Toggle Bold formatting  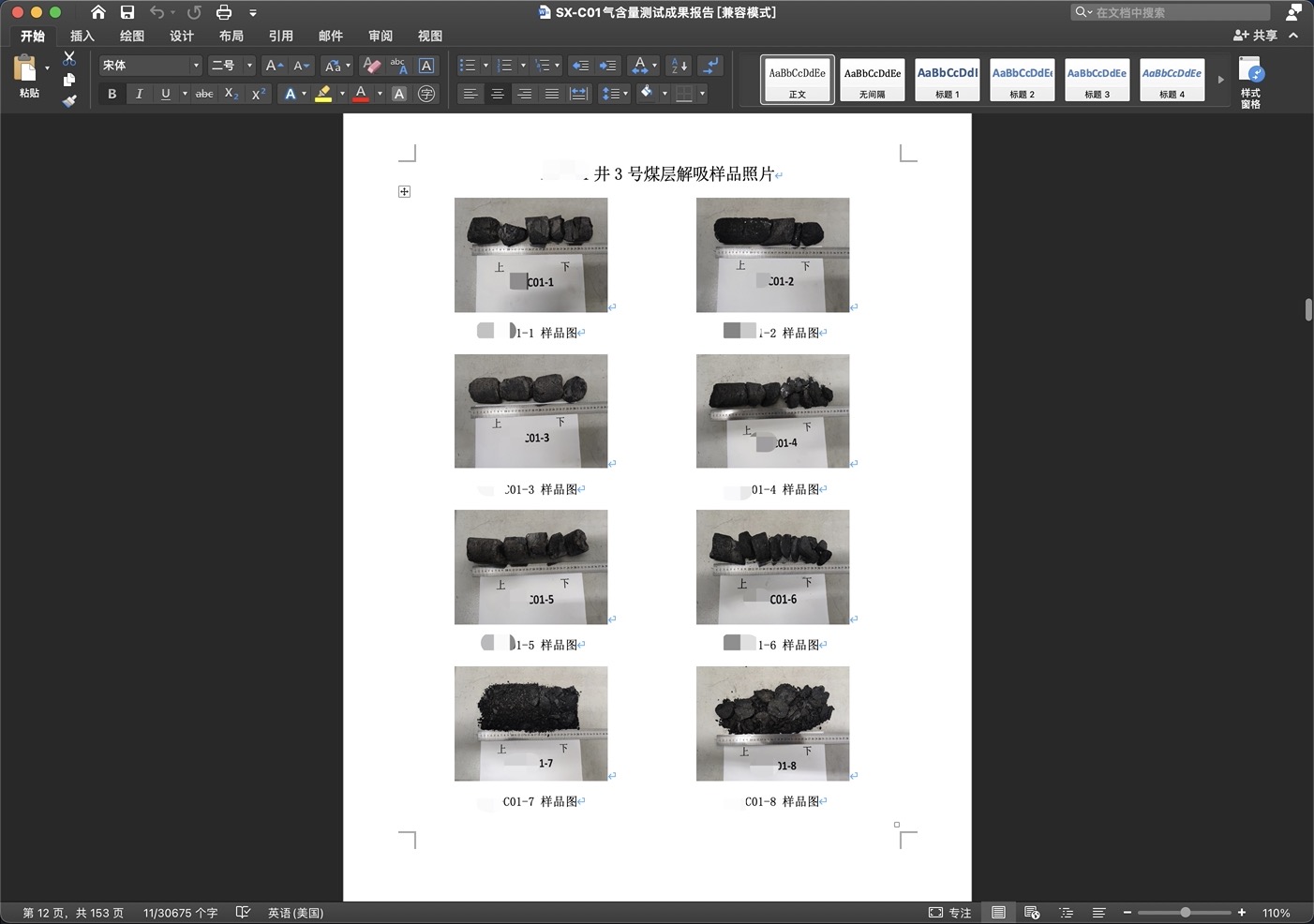pos(112,94)
